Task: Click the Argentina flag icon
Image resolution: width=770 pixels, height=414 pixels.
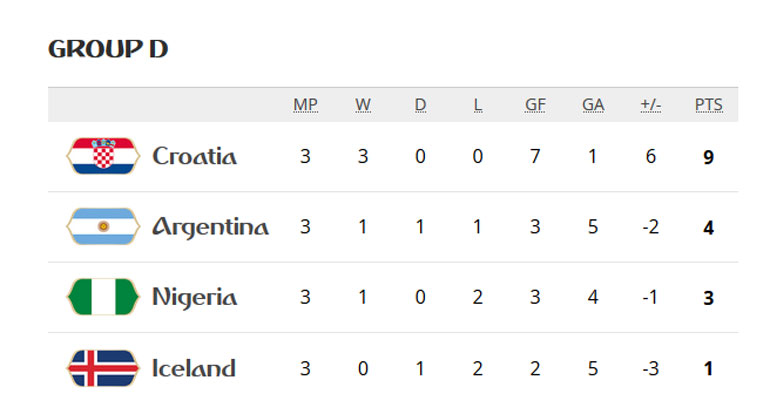Action: tap(102, 227)
